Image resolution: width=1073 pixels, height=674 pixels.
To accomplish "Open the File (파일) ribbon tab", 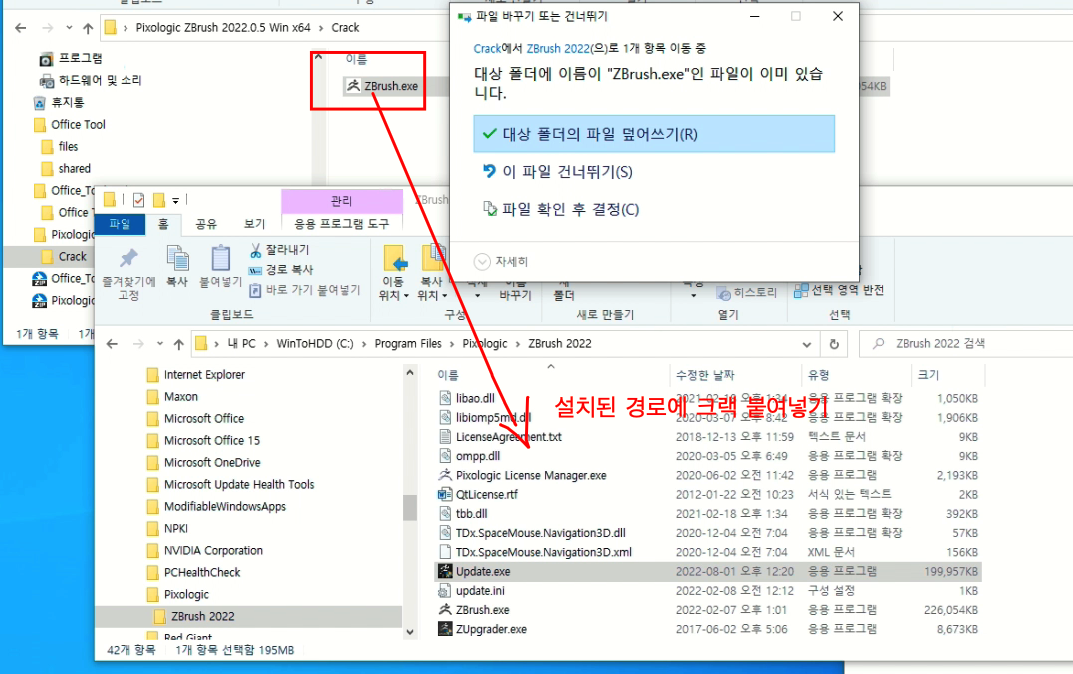I will 120,224.
